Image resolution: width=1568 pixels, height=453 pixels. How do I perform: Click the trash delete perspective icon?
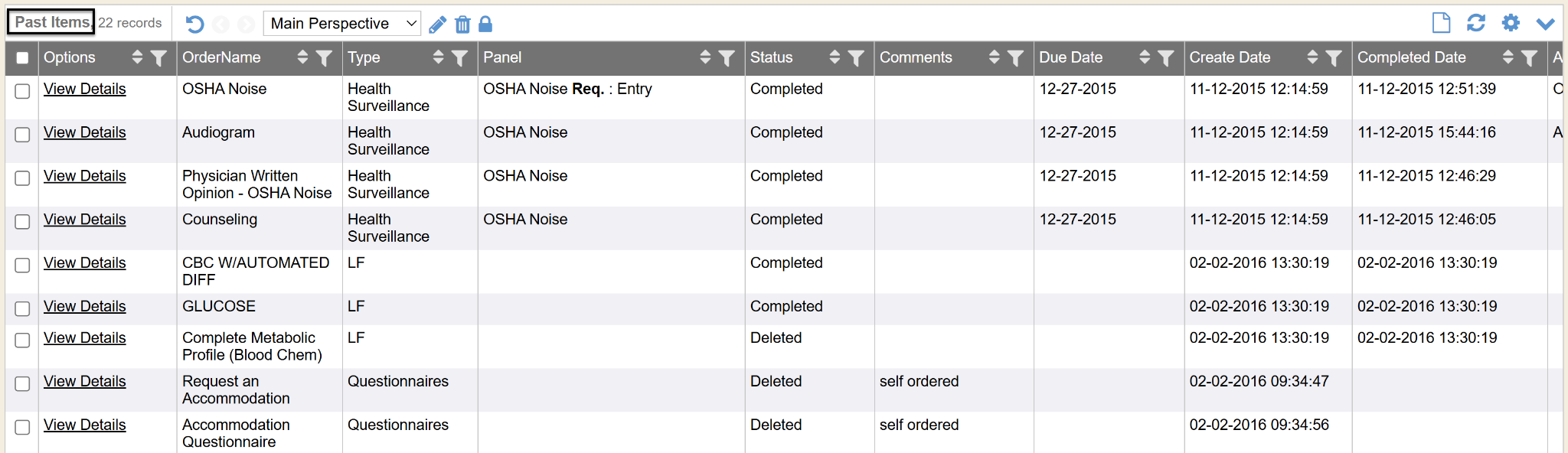(462, 24)
